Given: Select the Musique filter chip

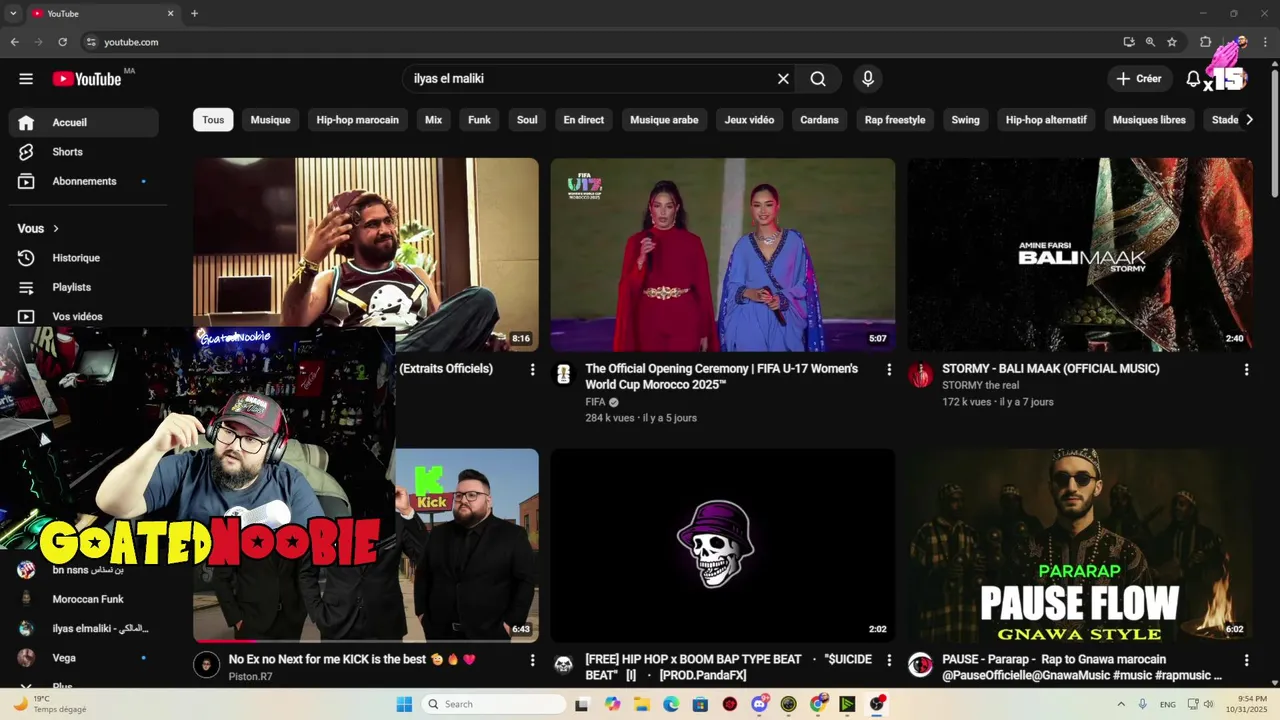Looking at the screenshot, I should [x=270, y=120].
